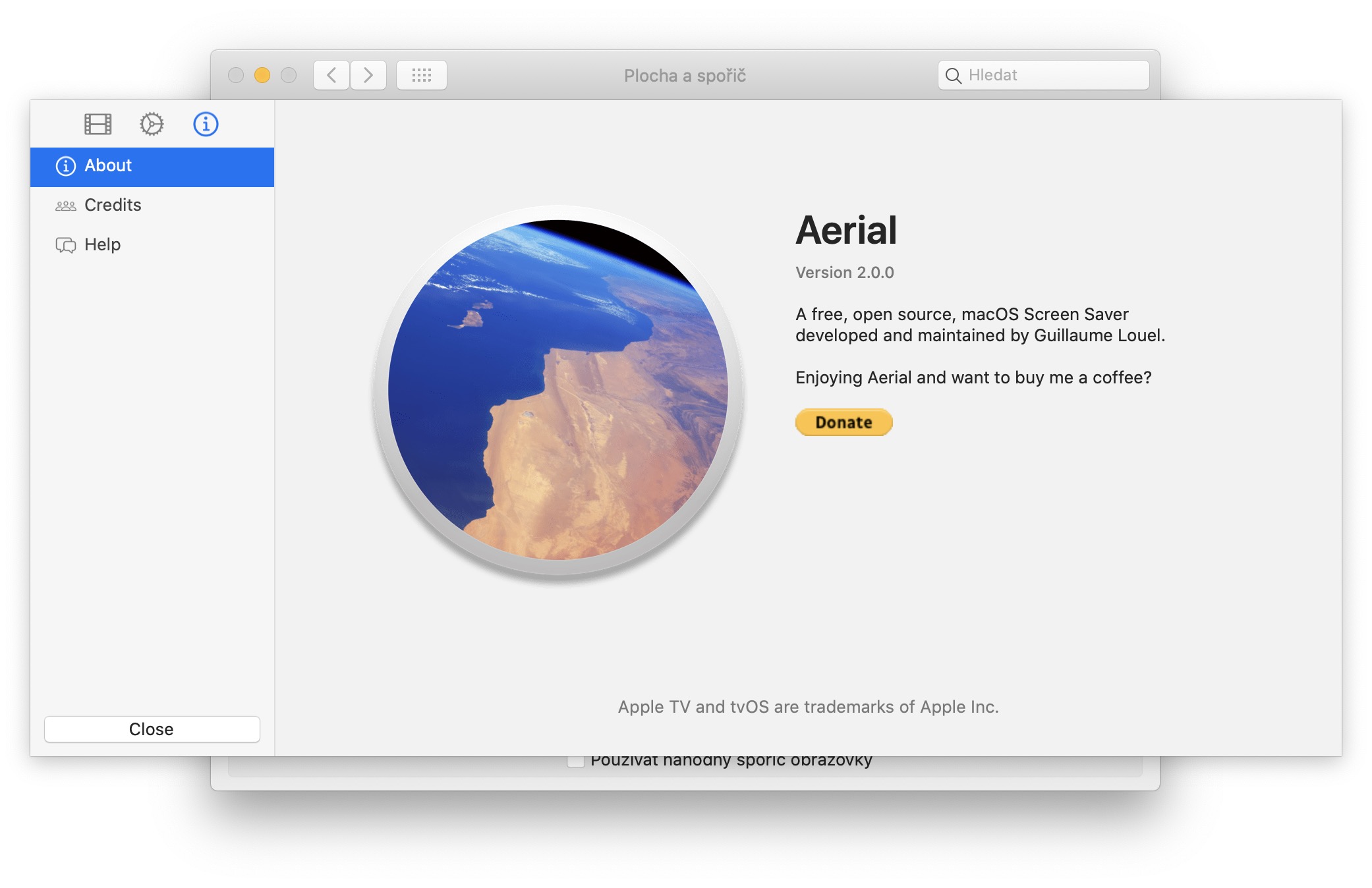Open the Help section
Viewport: 1372px width, 888px height.
point(103,244)
